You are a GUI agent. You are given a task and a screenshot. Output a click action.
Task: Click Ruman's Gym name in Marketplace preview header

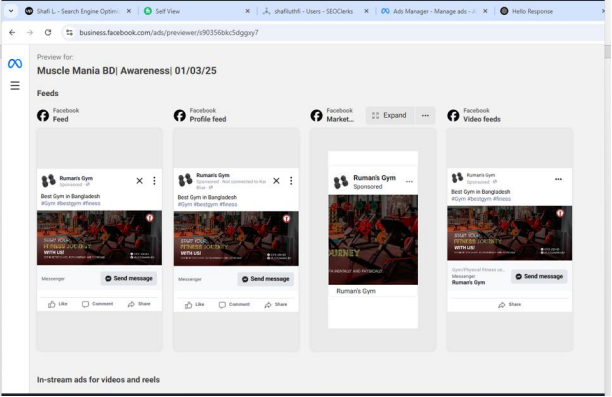tap(374, 178)
